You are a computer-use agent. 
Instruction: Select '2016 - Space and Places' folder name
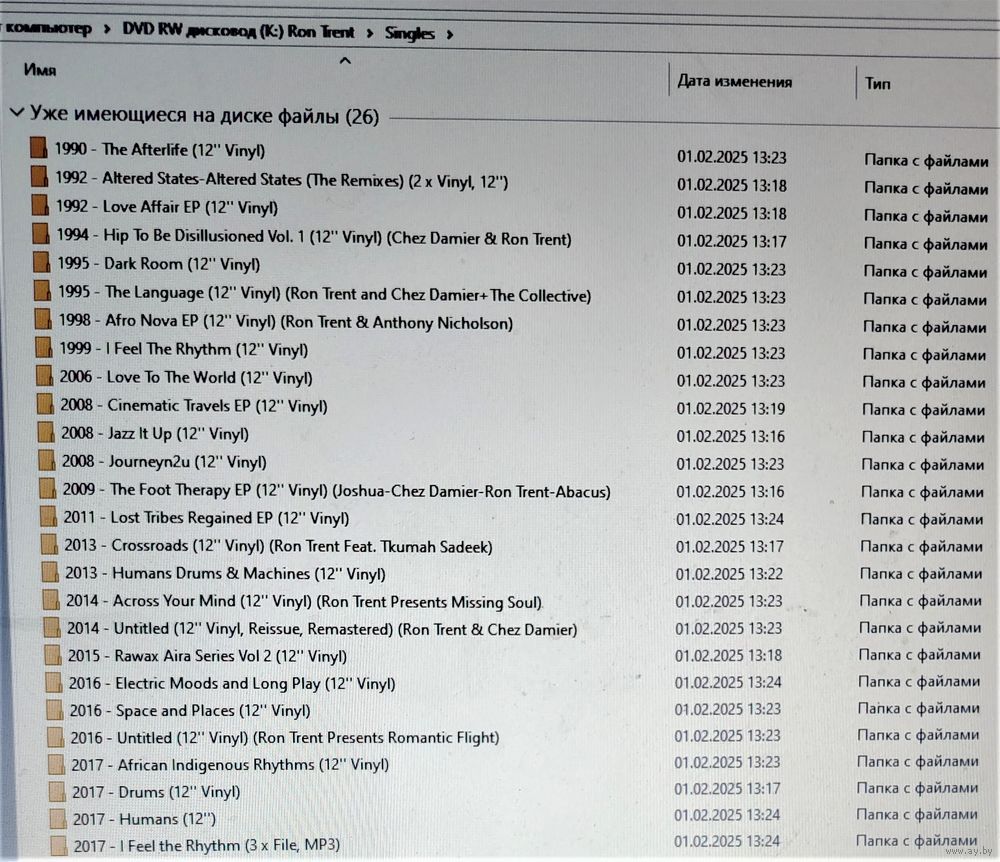click(x=189, y=710)
